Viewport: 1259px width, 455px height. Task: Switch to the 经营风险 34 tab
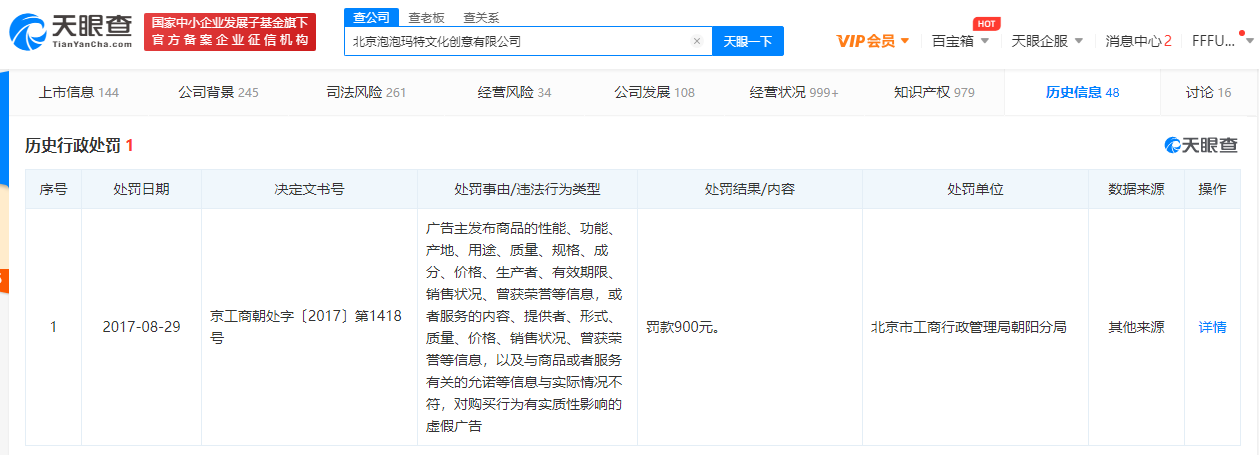pos(514,92)
